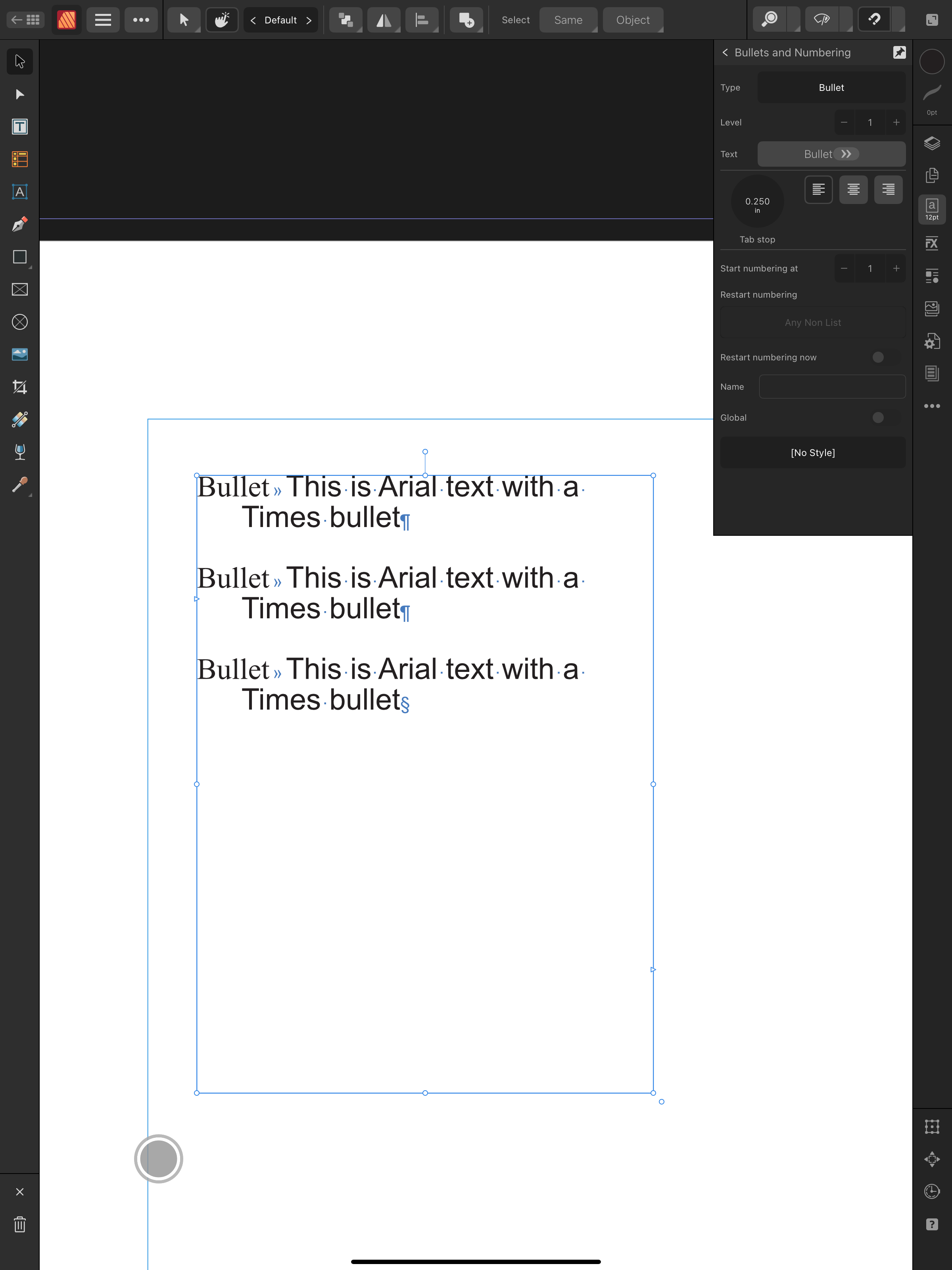Set bullet alignment to center
The image size is (952, 1270).
pyautogui.click(x=853, y=189)
